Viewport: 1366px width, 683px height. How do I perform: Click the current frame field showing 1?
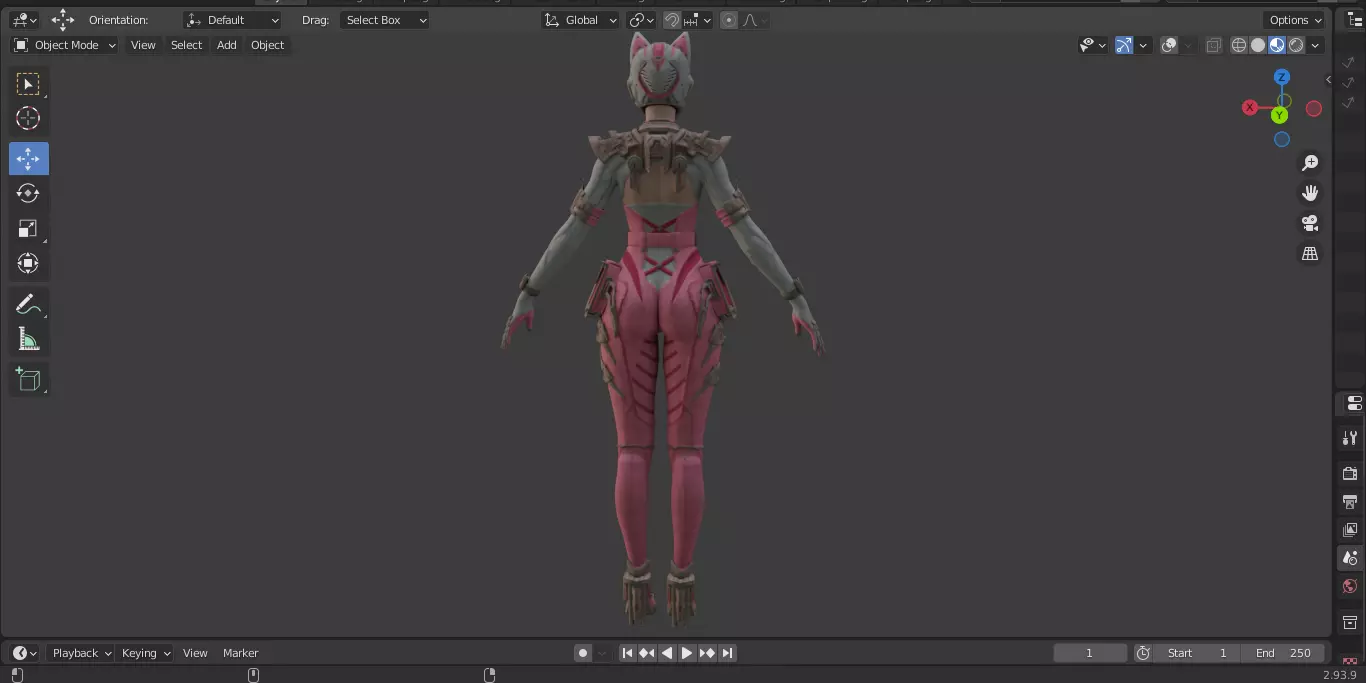[x=1090, y=653]
